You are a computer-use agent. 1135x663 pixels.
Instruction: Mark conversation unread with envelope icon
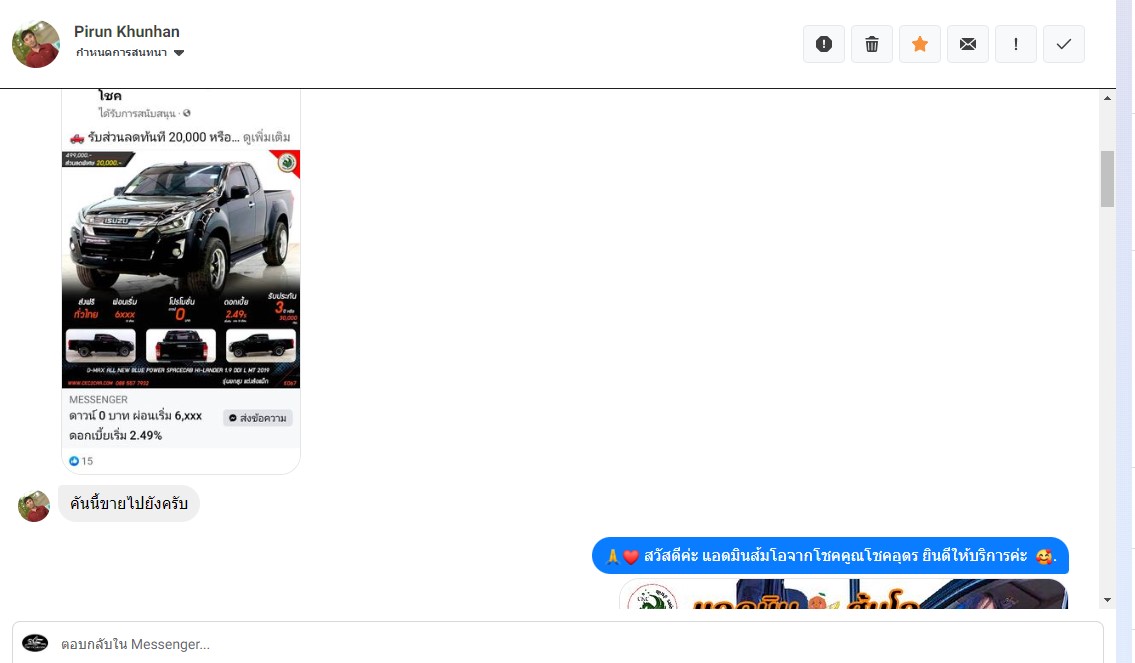click(968, 44)
